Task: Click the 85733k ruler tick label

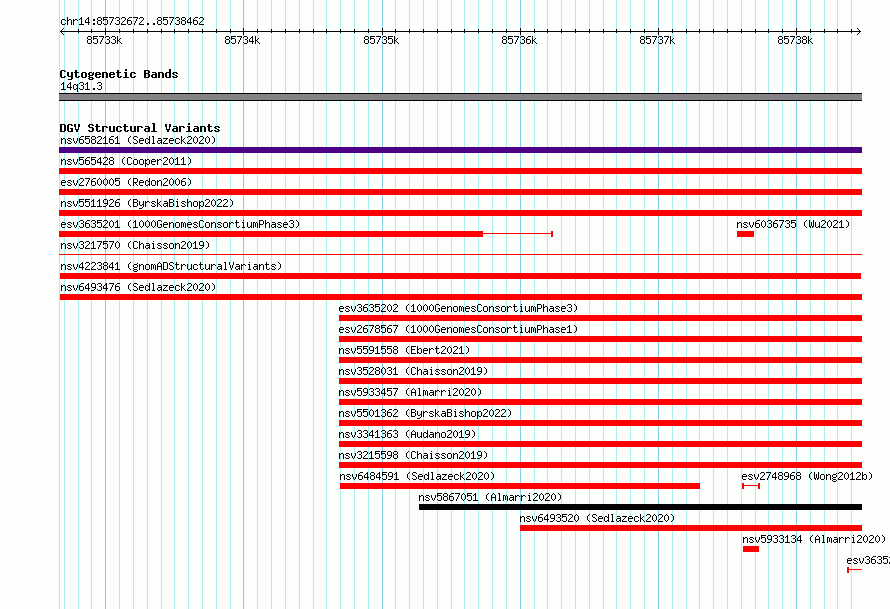Action: point(104,40)
